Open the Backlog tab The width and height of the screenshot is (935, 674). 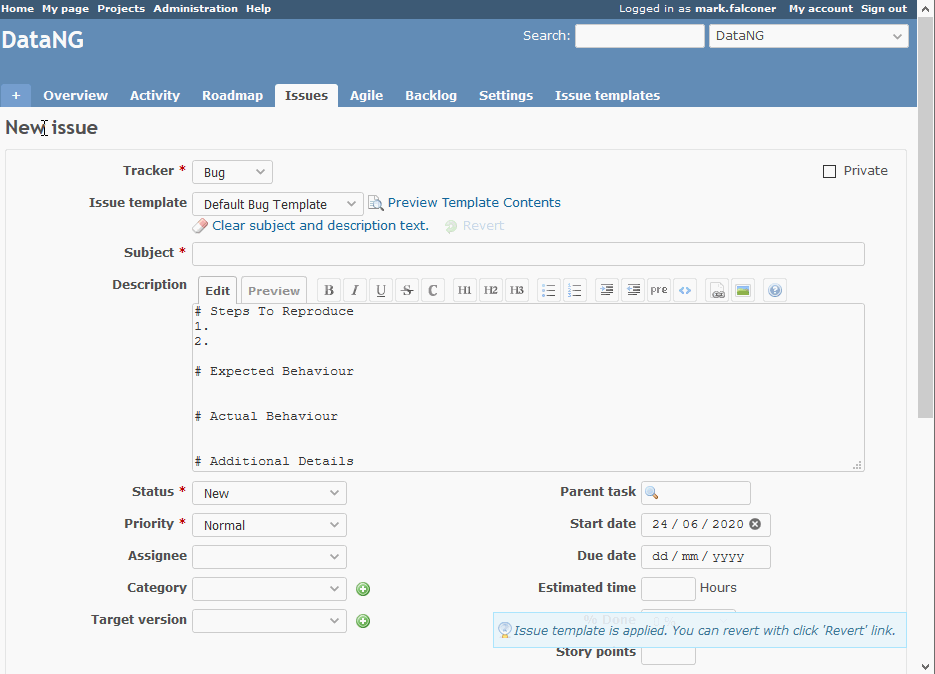(431, 95)
